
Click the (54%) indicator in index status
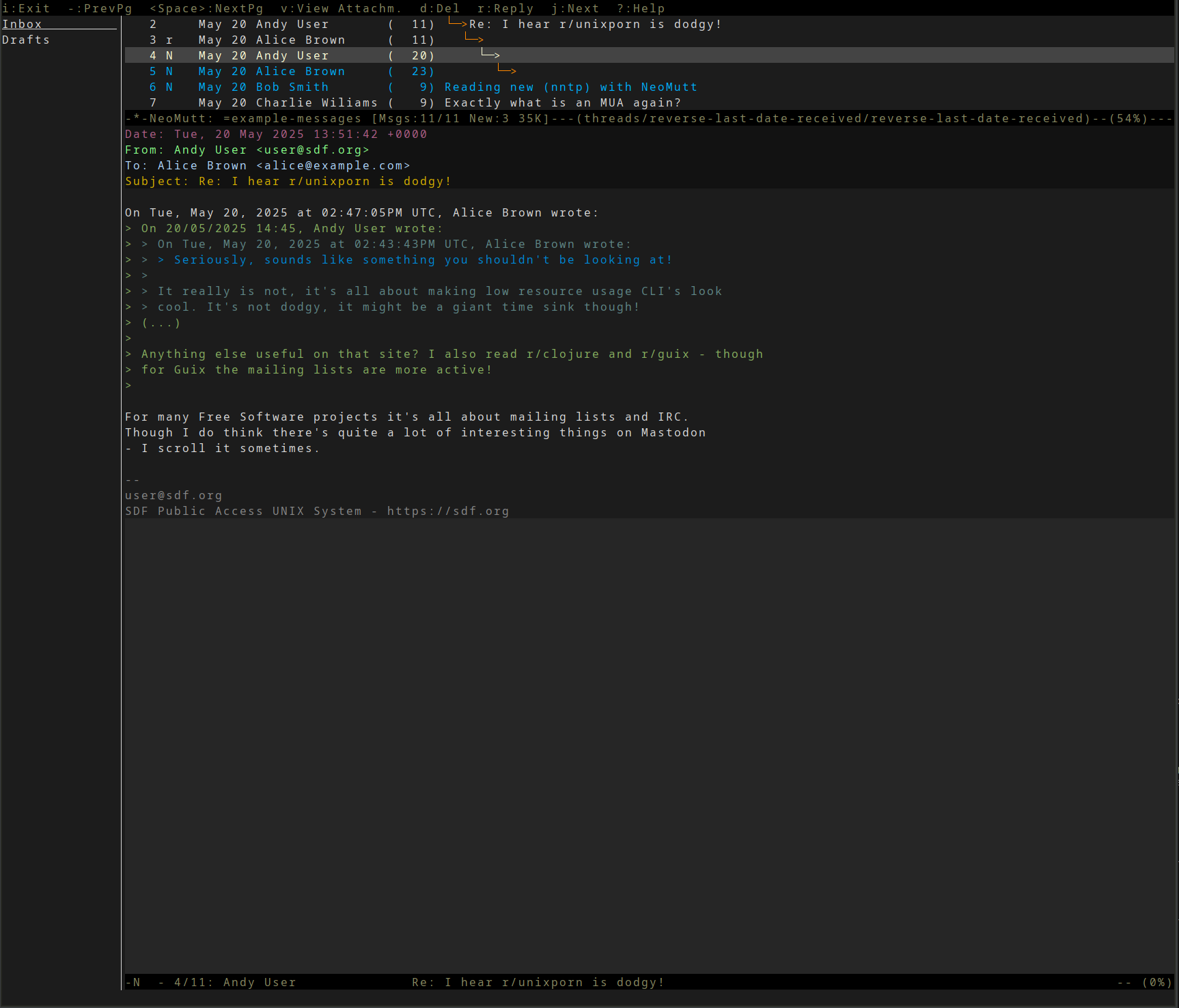tap(1128, 118)
